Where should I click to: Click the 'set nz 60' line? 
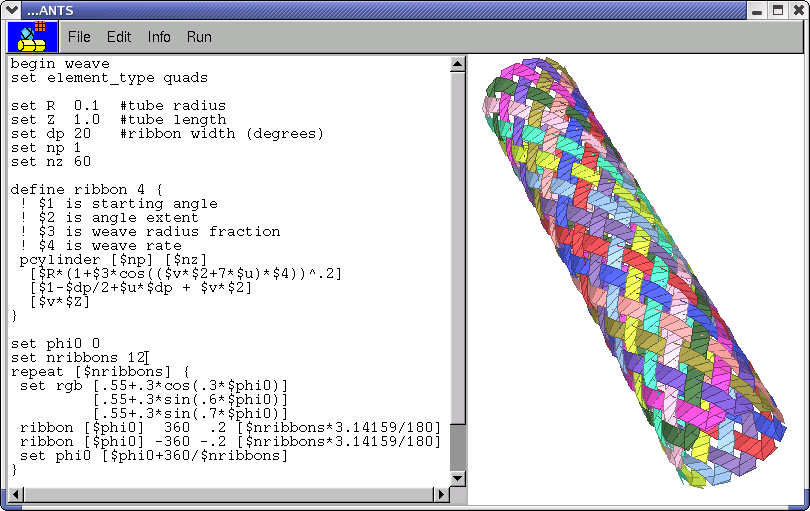pyautogui.click(x=50, y=161)
